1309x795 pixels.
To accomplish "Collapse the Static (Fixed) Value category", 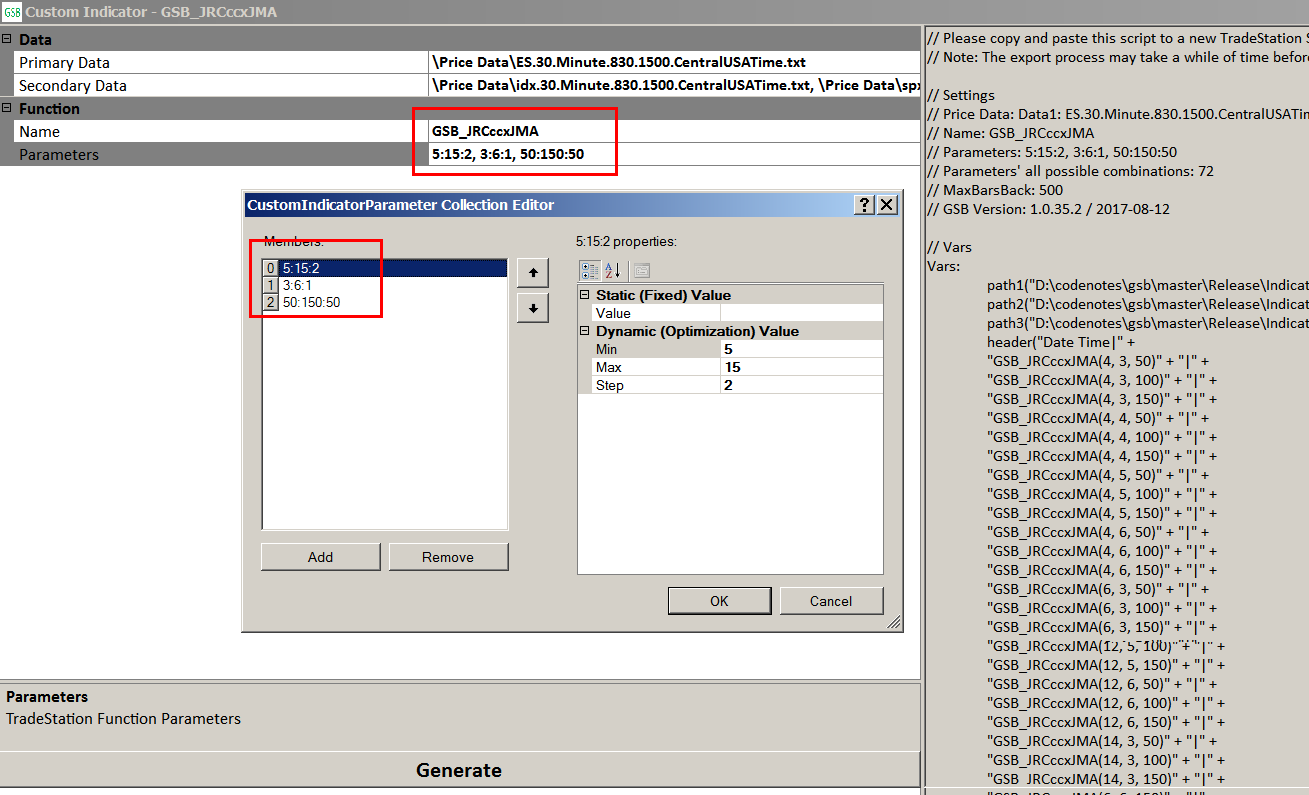I will point(585,295).
